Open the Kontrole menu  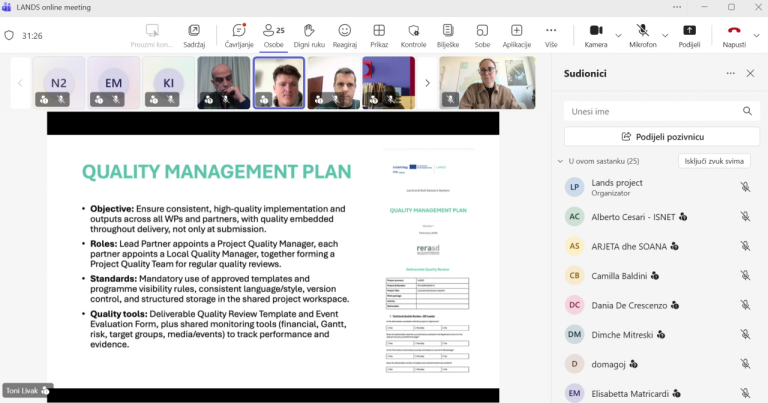(413, 36)
